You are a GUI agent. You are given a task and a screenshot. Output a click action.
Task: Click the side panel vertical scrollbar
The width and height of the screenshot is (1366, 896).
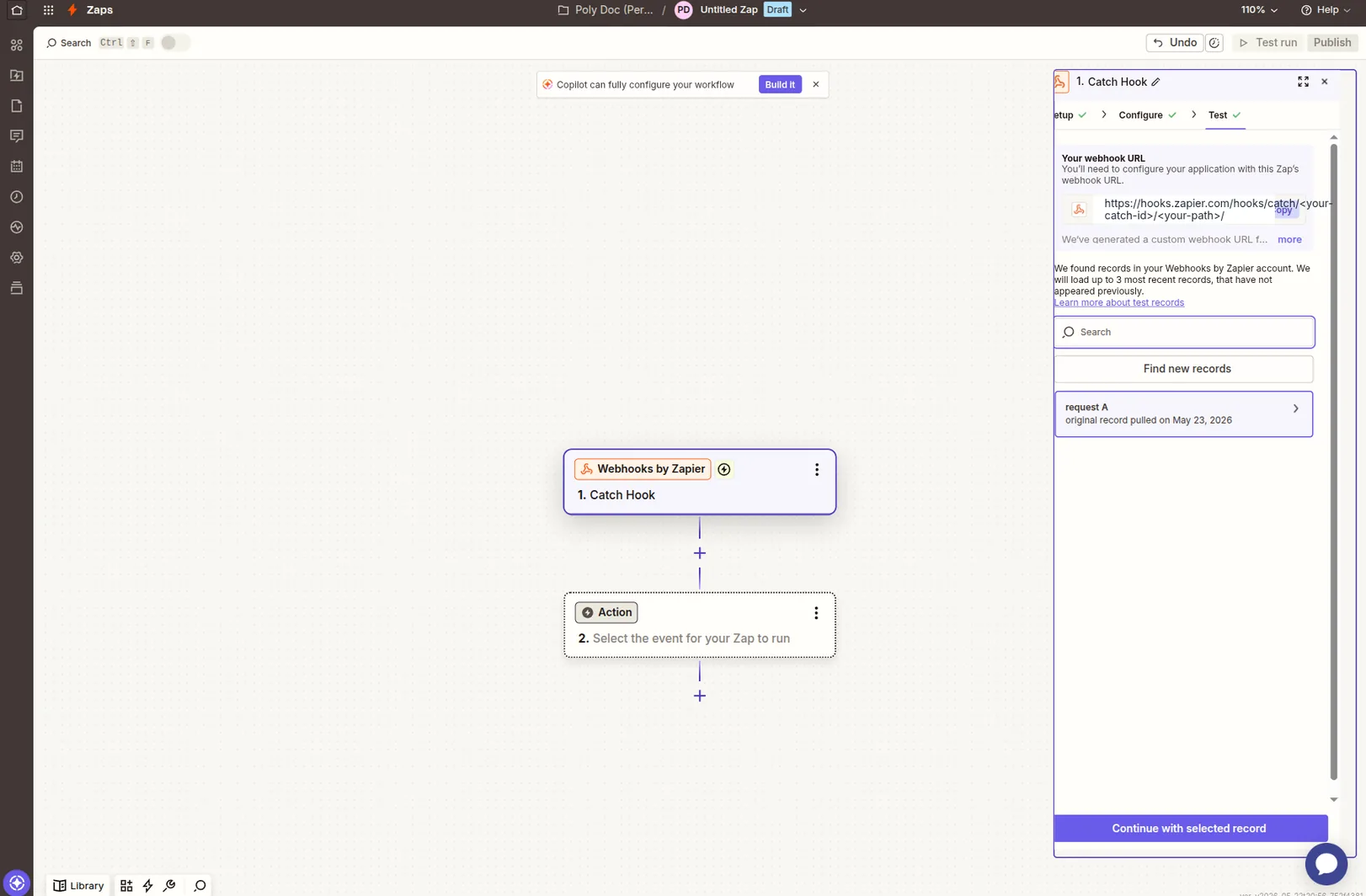pyautogui.click(x=1333, y=462)
